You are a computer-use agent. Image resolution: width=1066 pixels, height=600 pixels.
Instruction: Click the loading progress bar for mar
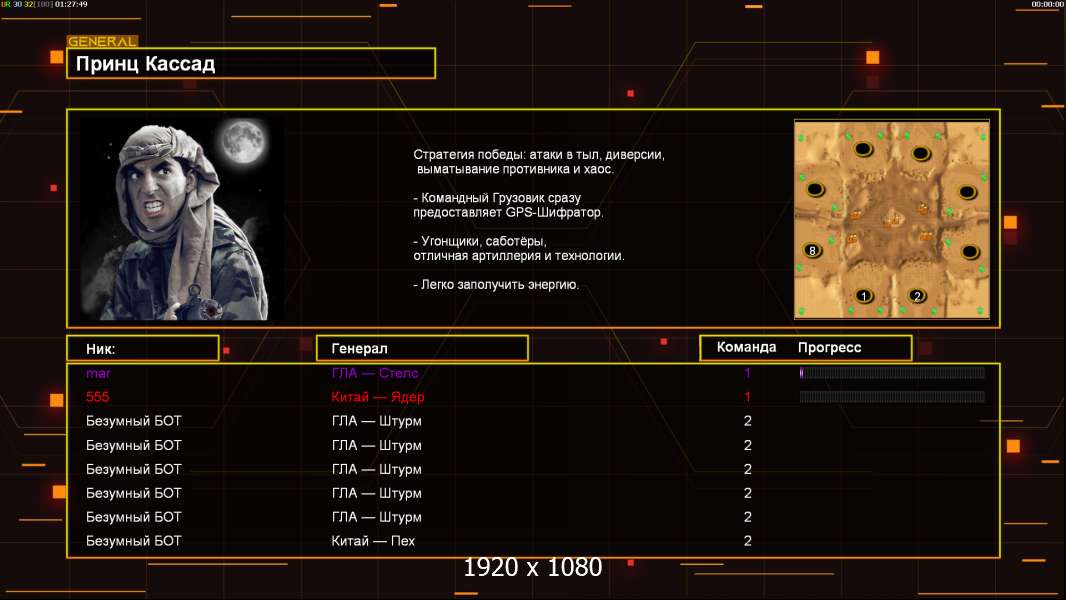[x=891, y=373]
